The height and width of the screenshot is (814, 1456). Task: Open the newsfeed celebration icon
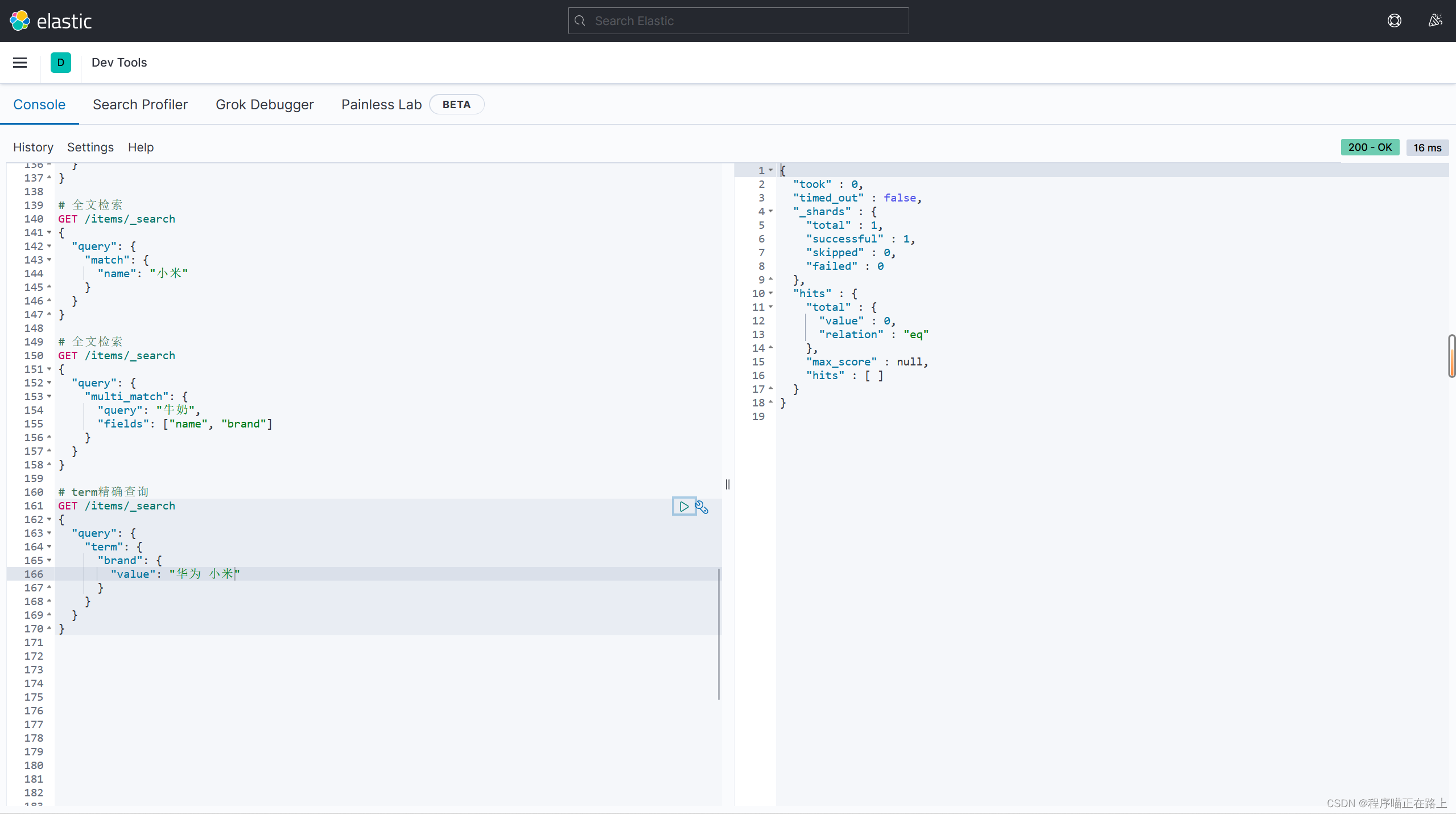[x=1435, y=21]
